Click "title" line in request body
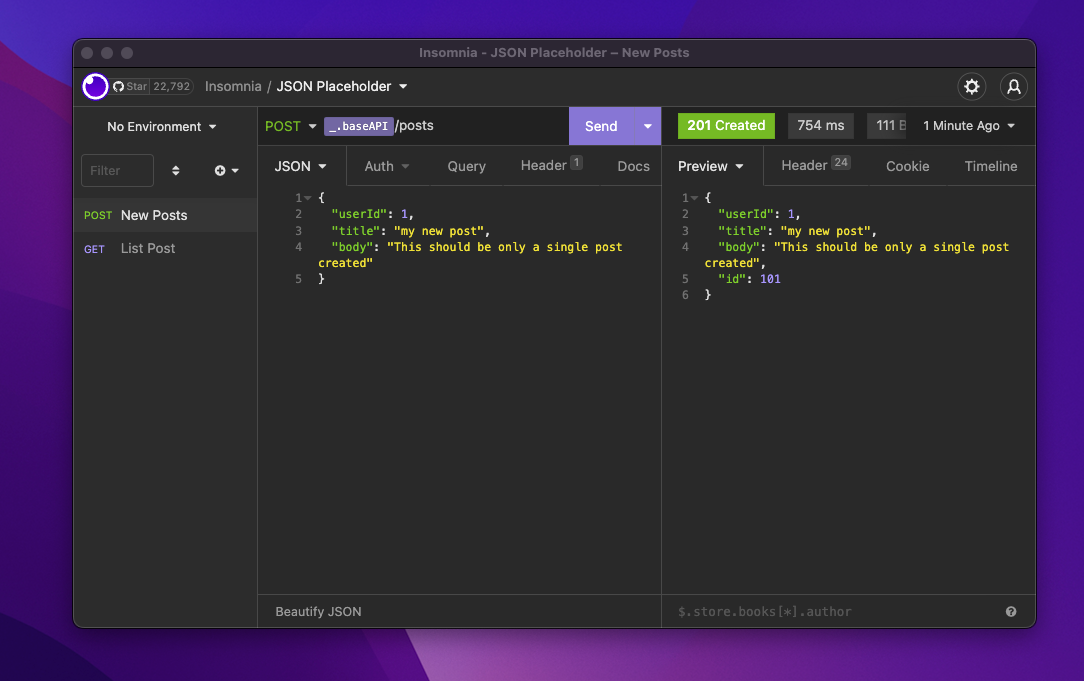 [411, 231]
